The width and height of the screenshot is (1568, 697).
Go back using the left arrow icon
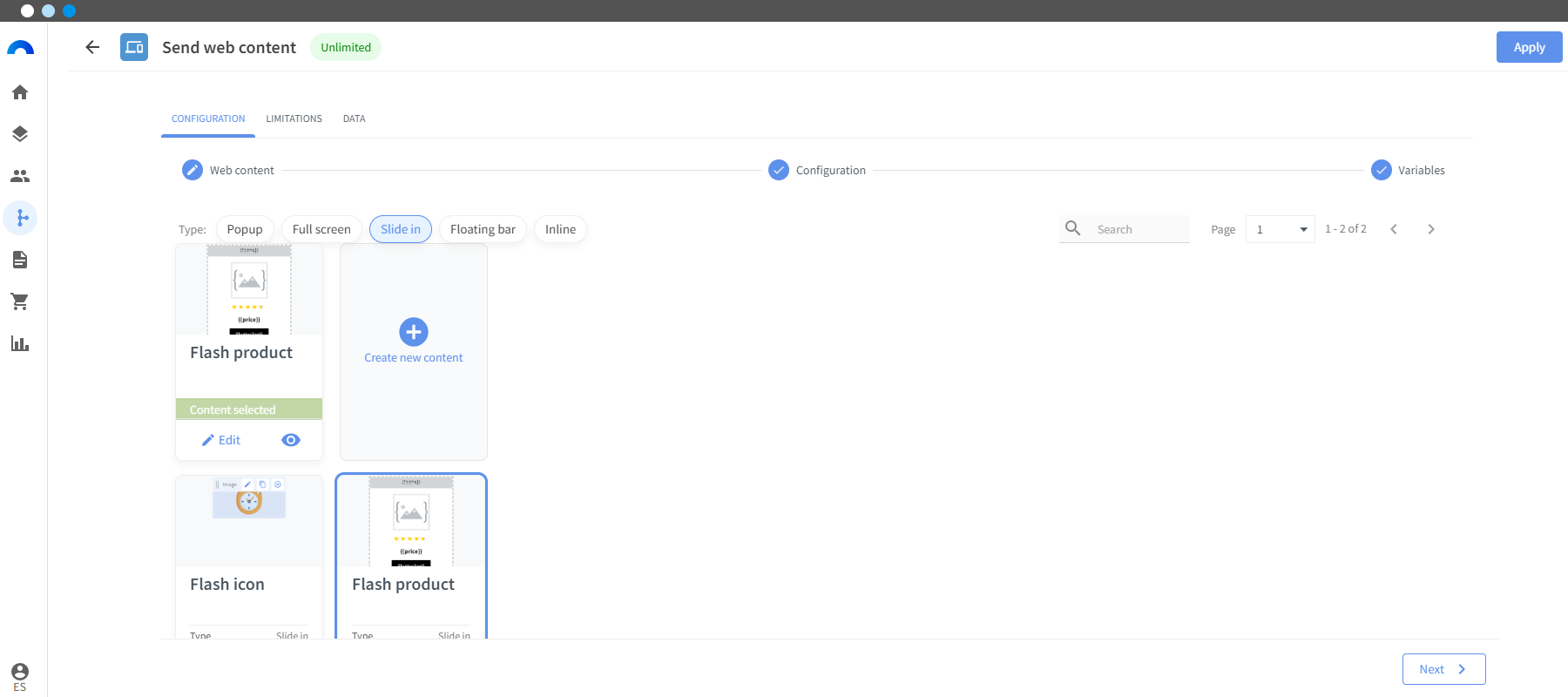click(92, 47)
